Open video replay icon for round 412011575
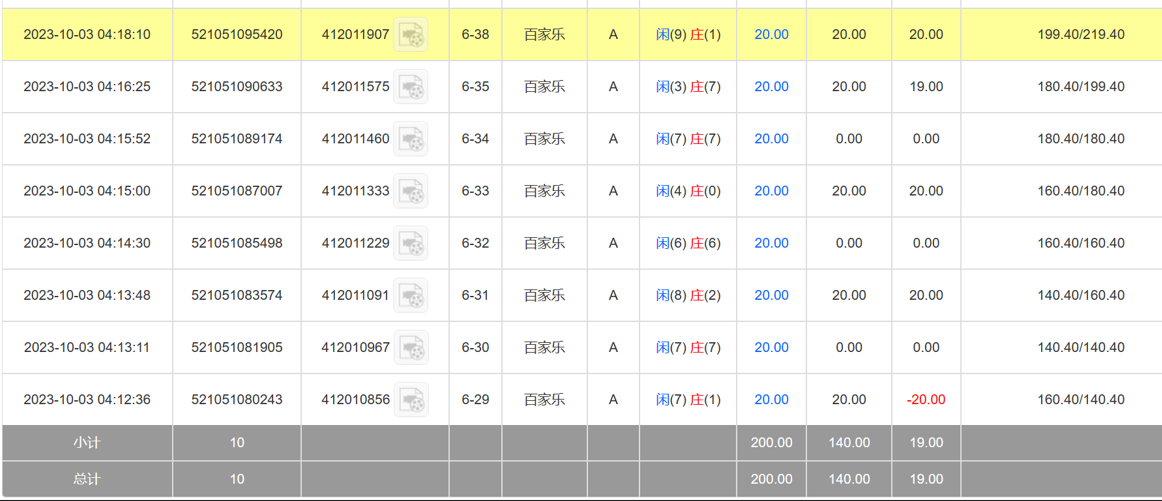This screenshot has height=501, width=1162. pos(411,87)
